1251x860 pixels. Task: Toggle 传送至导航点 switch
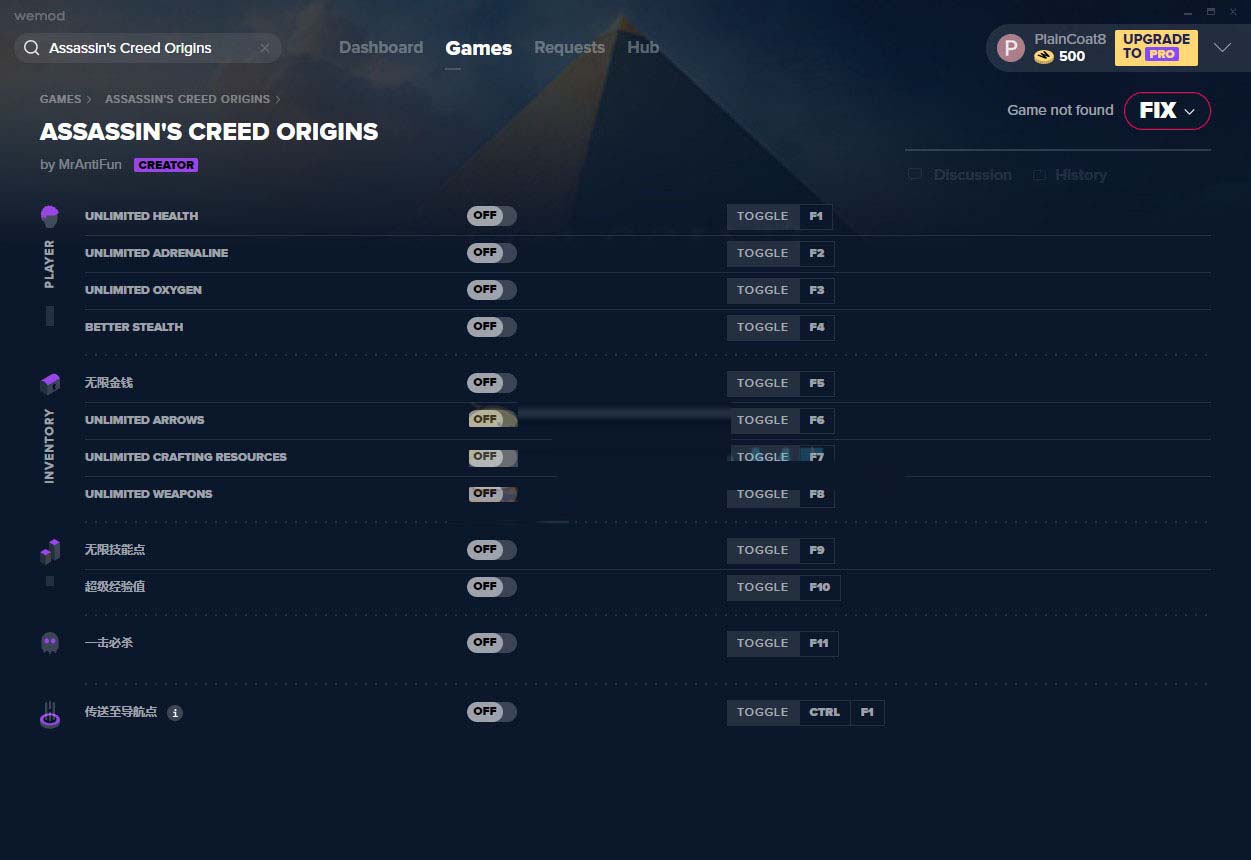(x=492, y=712)
